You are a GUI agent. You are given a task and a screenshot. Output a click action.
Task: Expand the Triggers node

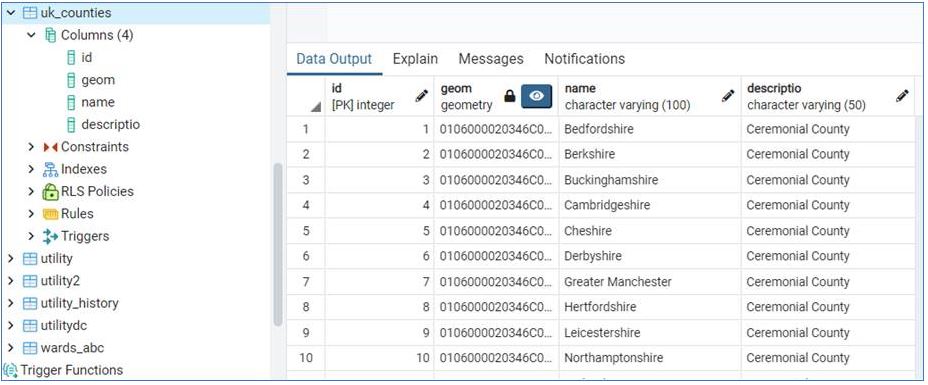[x=31, y=236]
